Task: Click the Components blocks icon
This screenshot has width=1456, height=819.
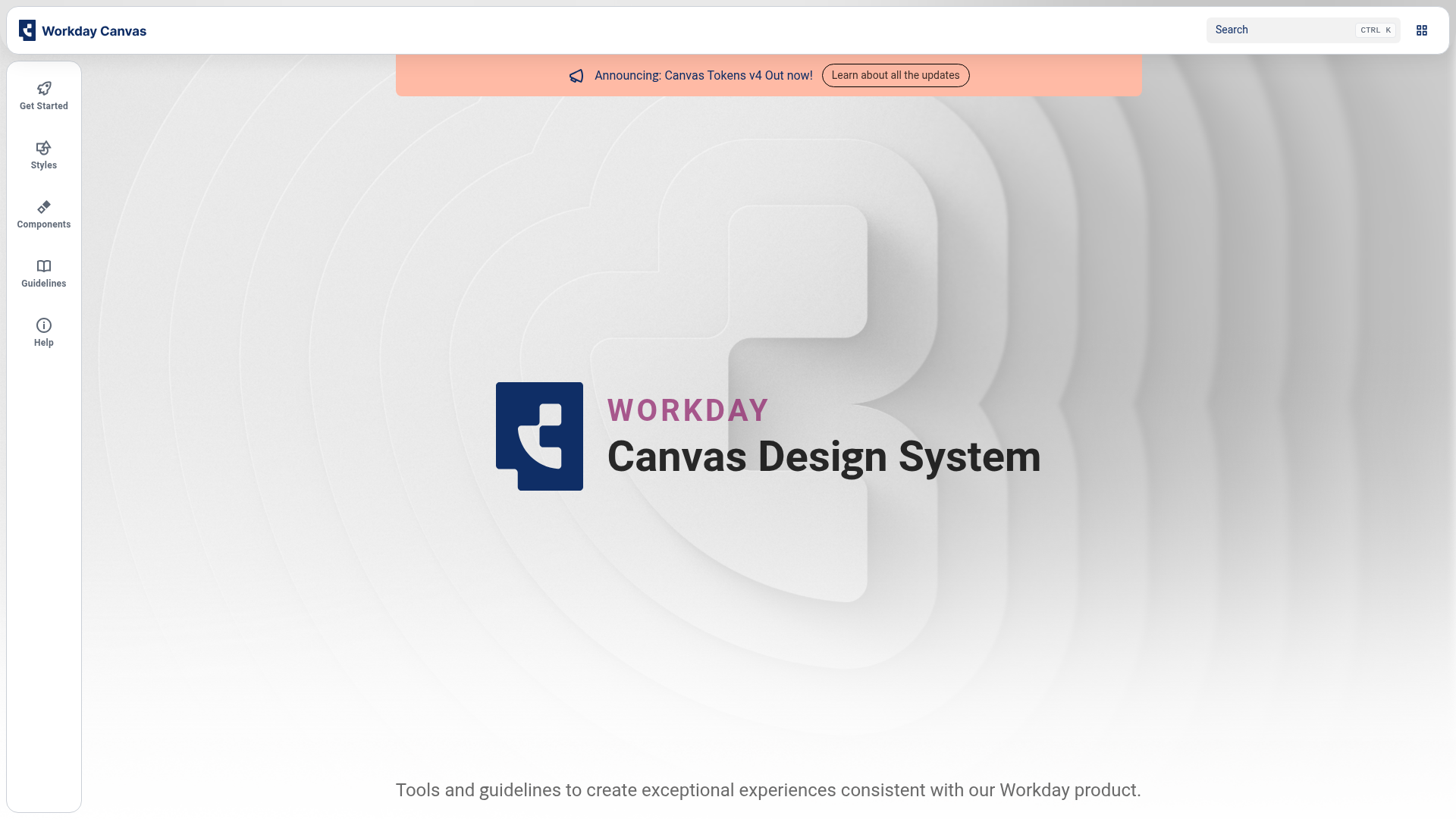Action: 44,207
